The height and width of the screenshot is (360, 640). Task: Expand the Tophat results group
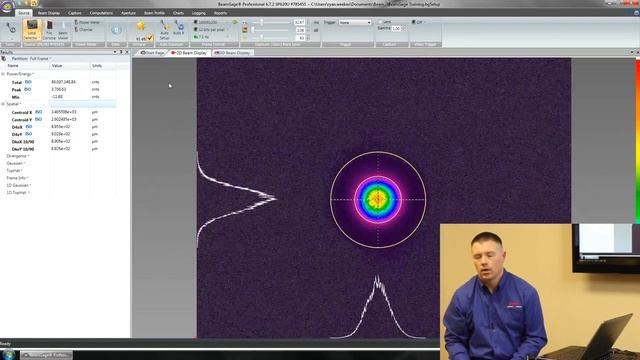14,171
